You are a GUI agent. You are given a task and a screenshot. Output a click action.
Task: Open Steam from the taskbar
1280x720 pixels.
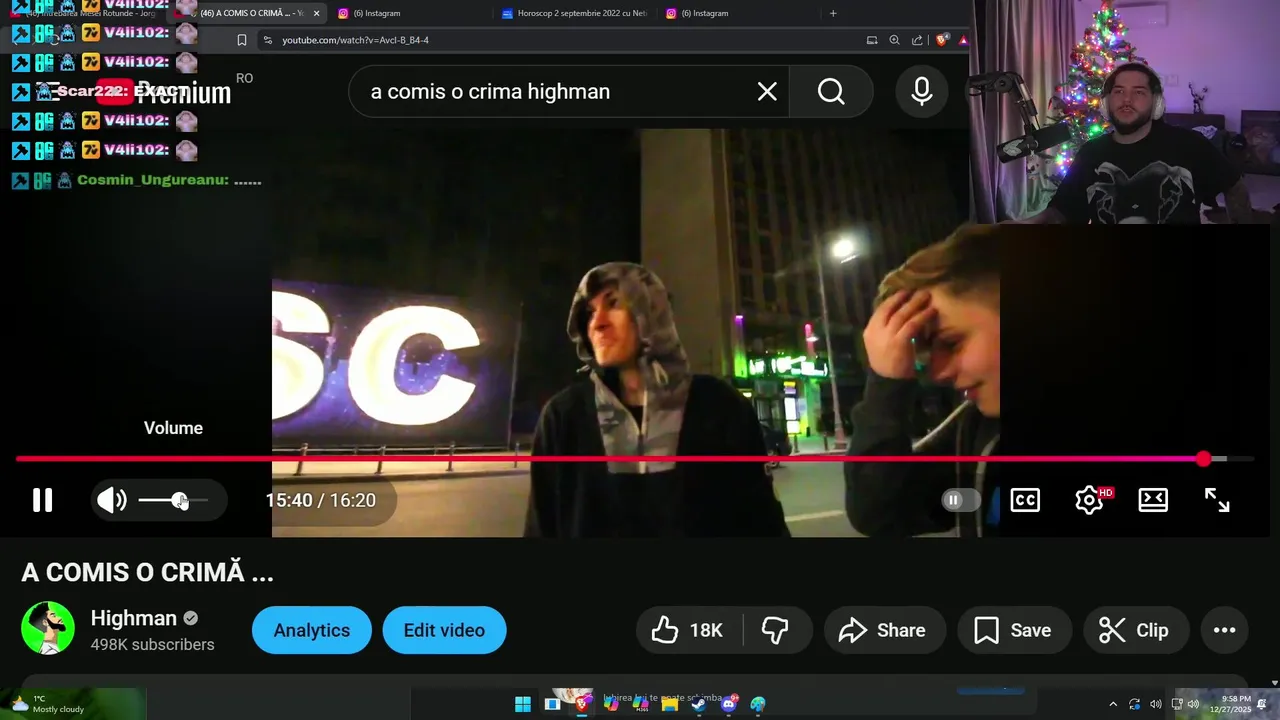pos(699,704)
